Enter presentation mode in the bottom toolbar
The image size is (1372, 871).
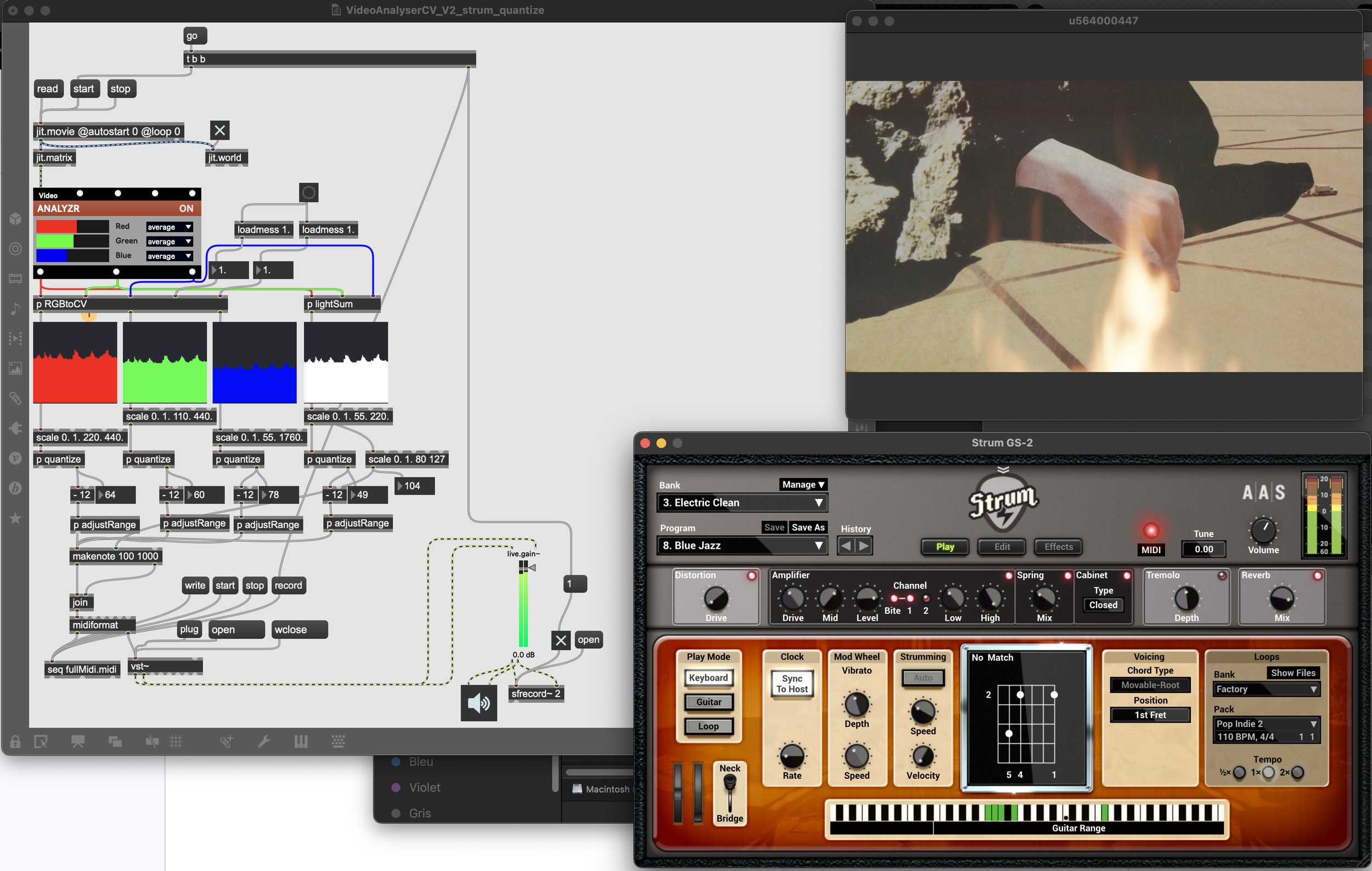[x=77, y=741]
